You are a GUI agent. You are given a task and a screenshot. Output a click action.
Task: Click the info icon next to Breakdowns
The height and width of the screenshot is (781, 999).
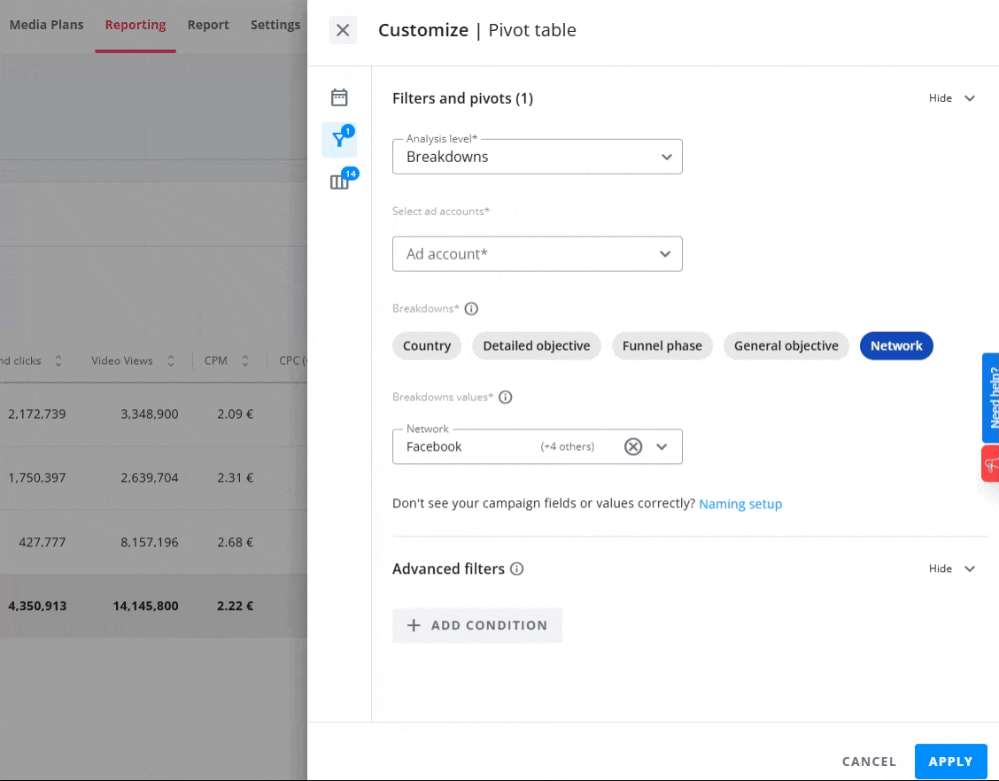[x=471, y=309]
